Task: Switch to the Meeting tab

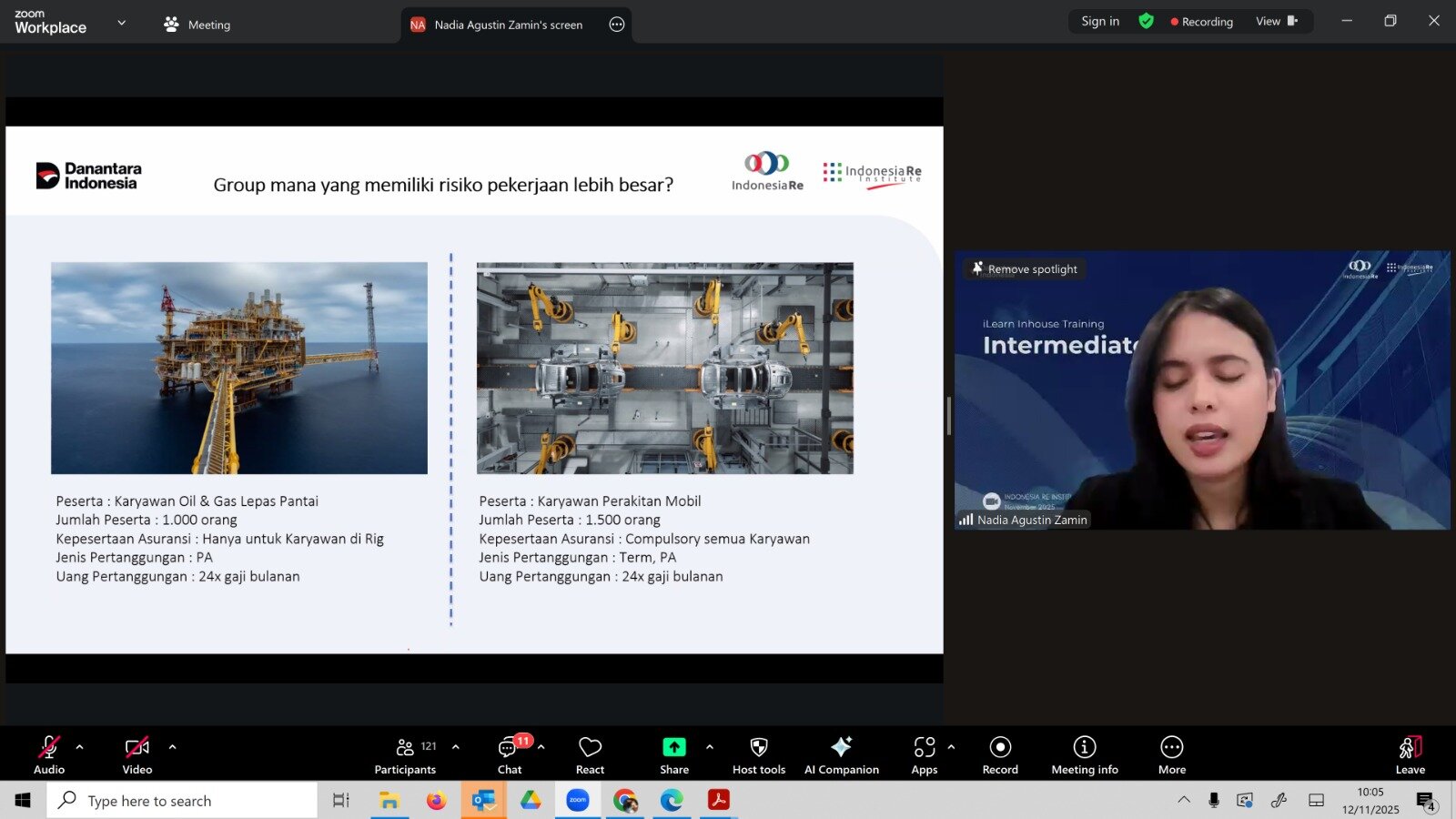Action: pyautogui.click(x=197, y=25)
